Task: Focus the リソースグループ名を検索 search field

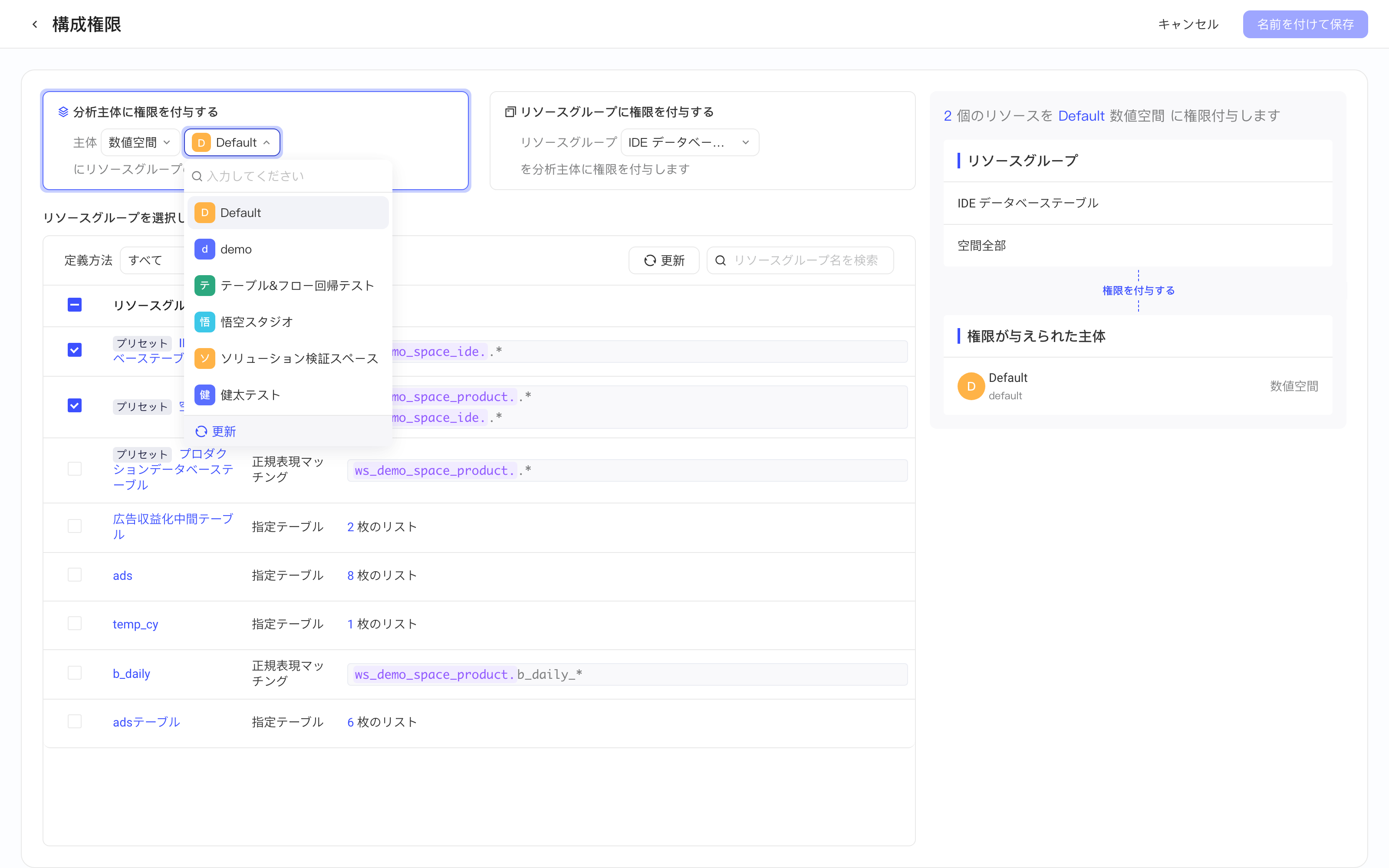Action: tap(800, 261)
